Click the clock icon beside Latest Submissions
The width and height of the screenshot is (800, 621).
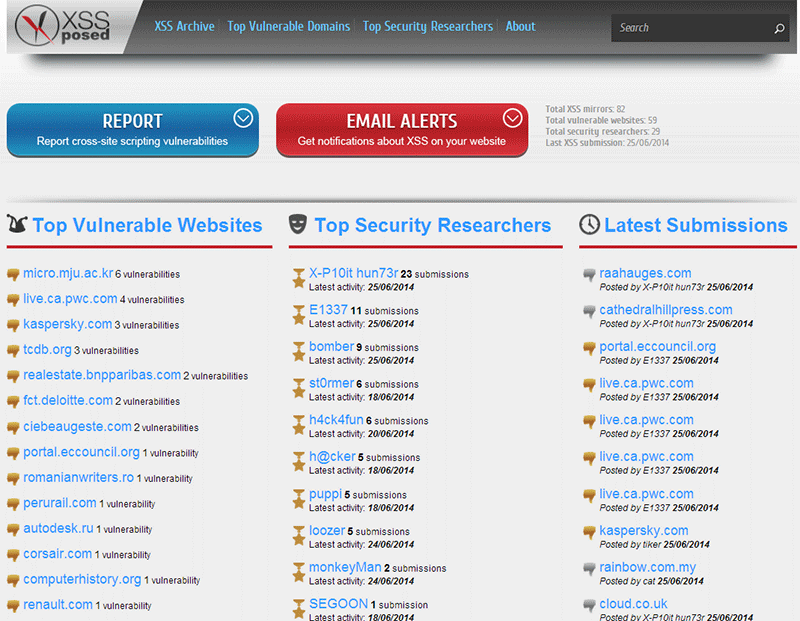point(589,225)
